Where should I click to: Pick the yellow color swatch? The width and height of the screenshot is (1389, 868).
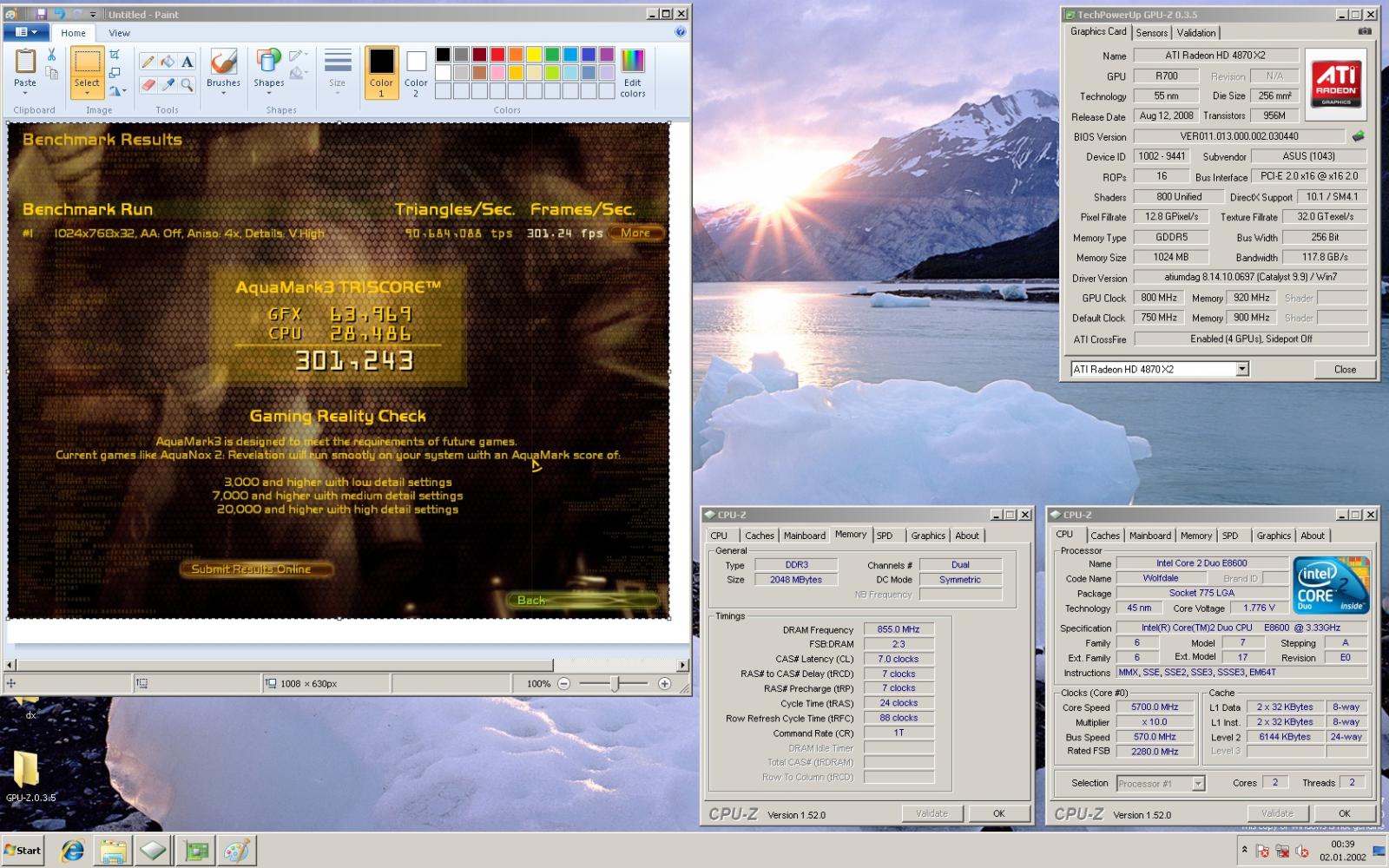pos(534,55)
